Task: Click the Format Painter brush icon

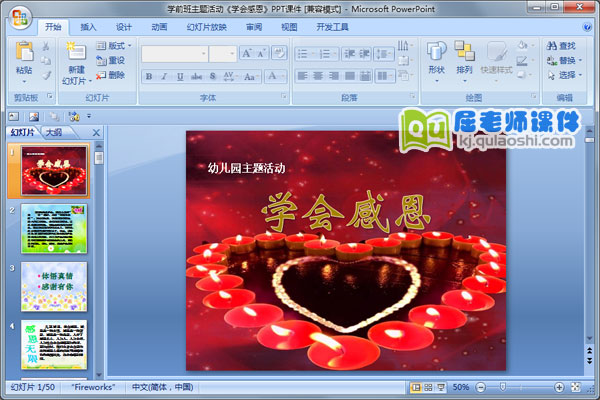Action: (46, 75)
